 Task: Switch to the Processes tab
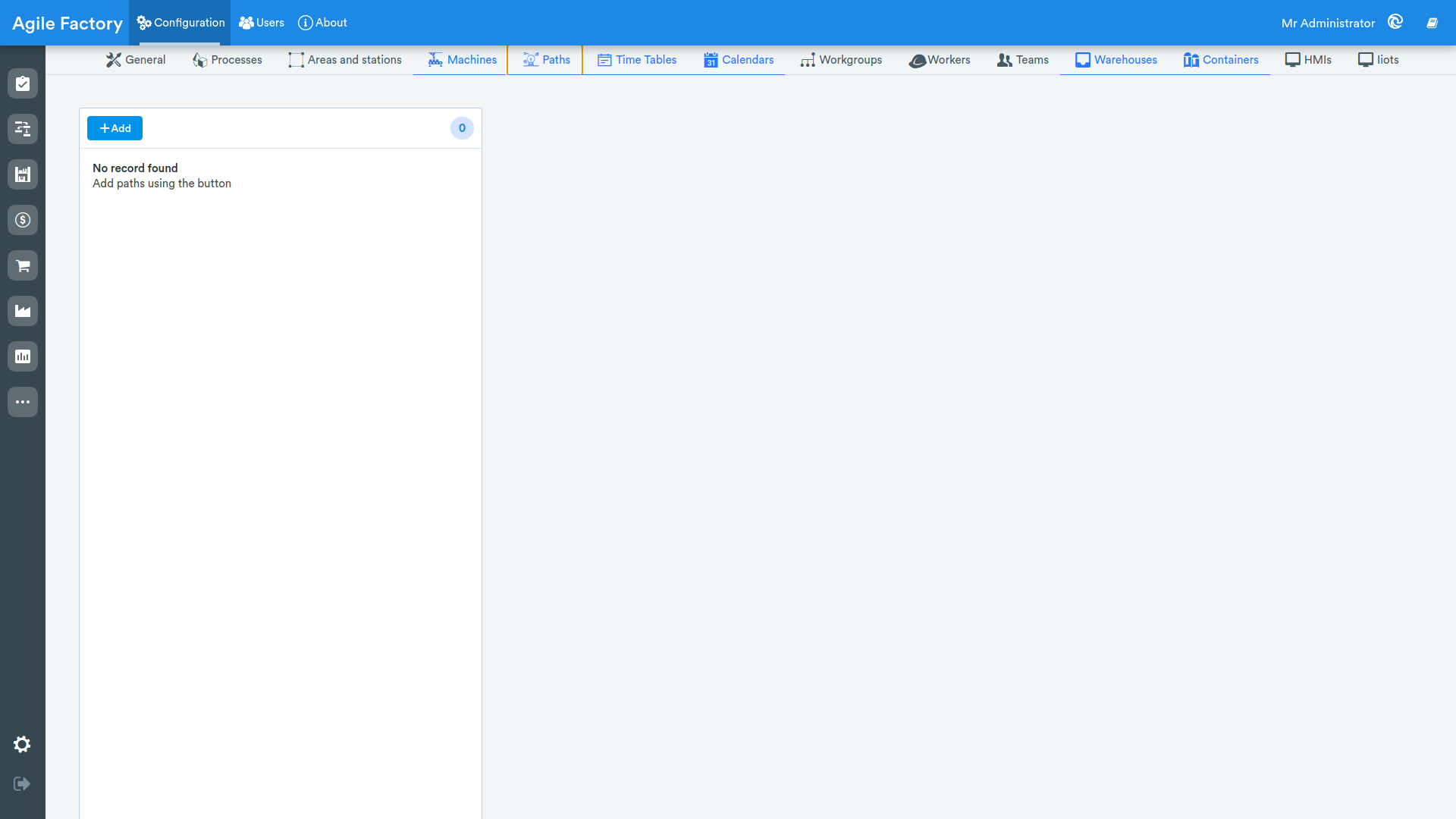[227, 60]
